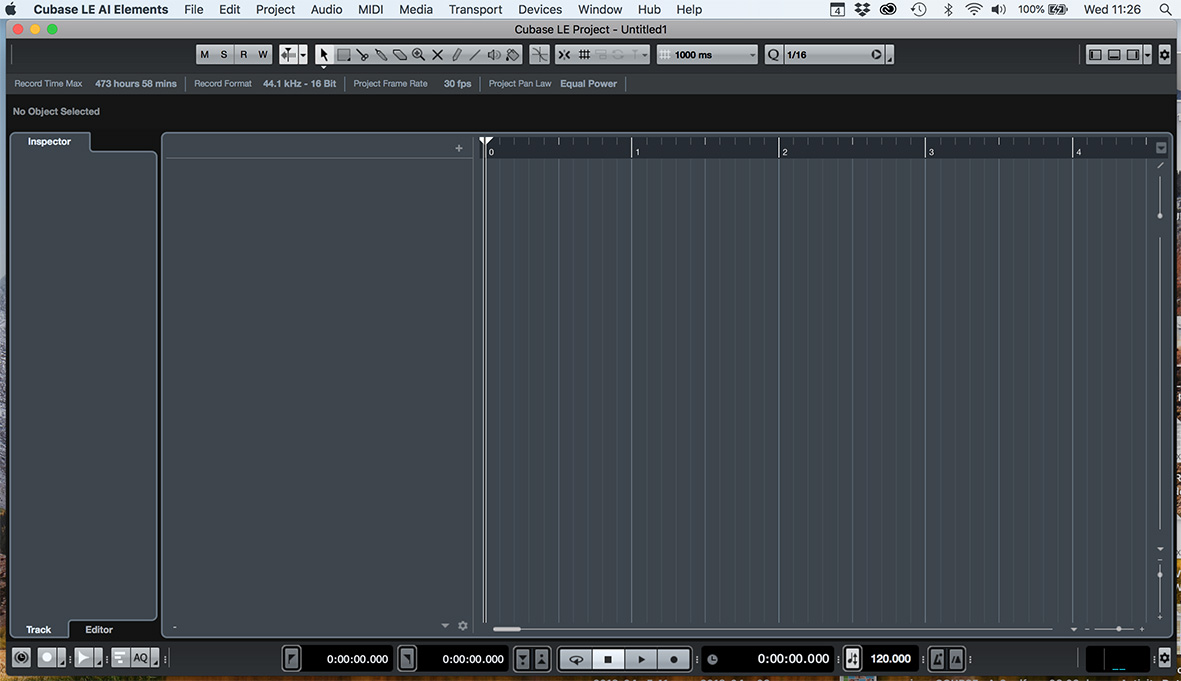Open the Devices menu
Viewport: 1181px width, 681px height.
(540, 9)
